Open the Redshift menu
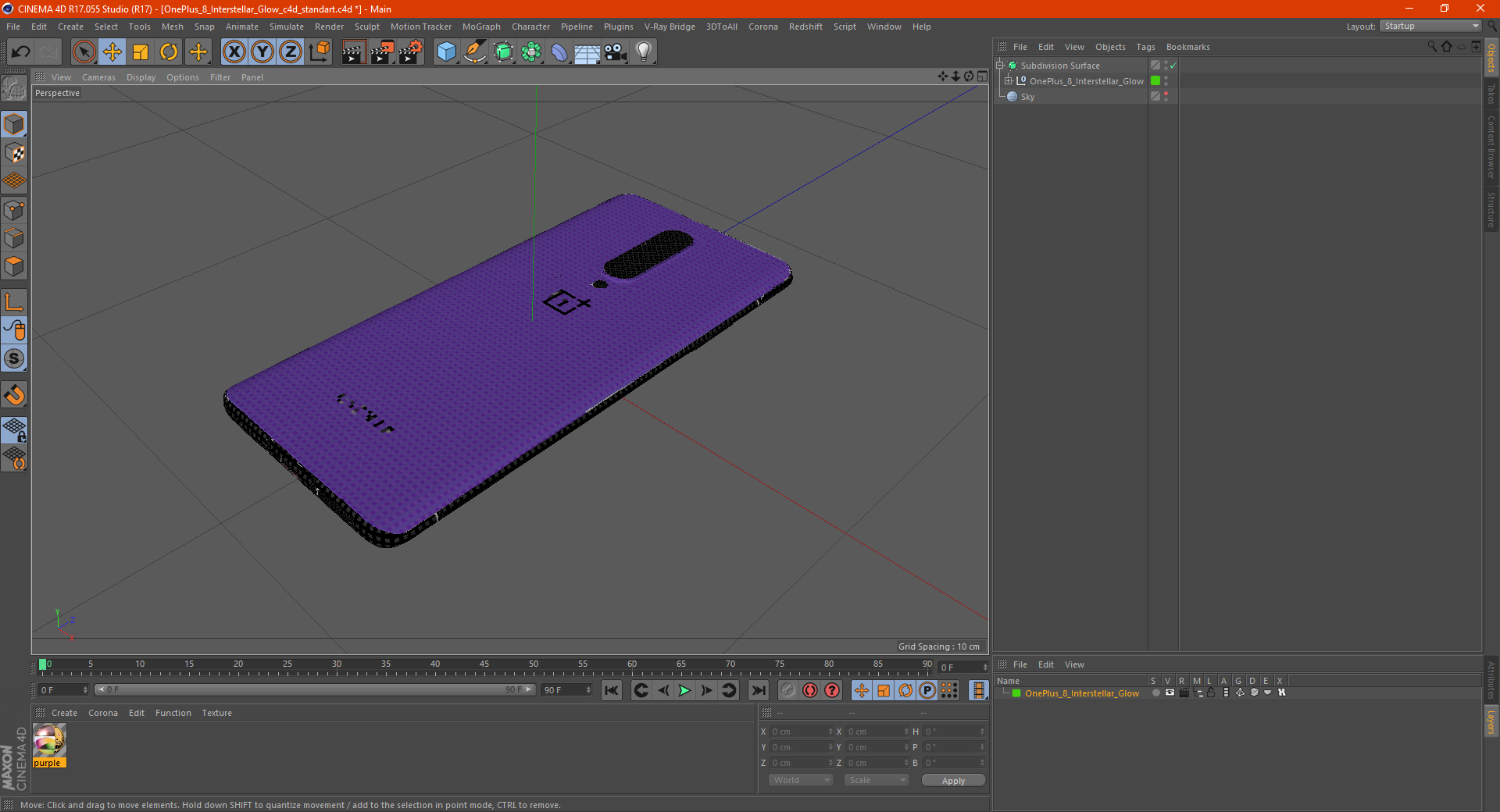Screen dimensions: 1500x812 click(x=805, y=27)
